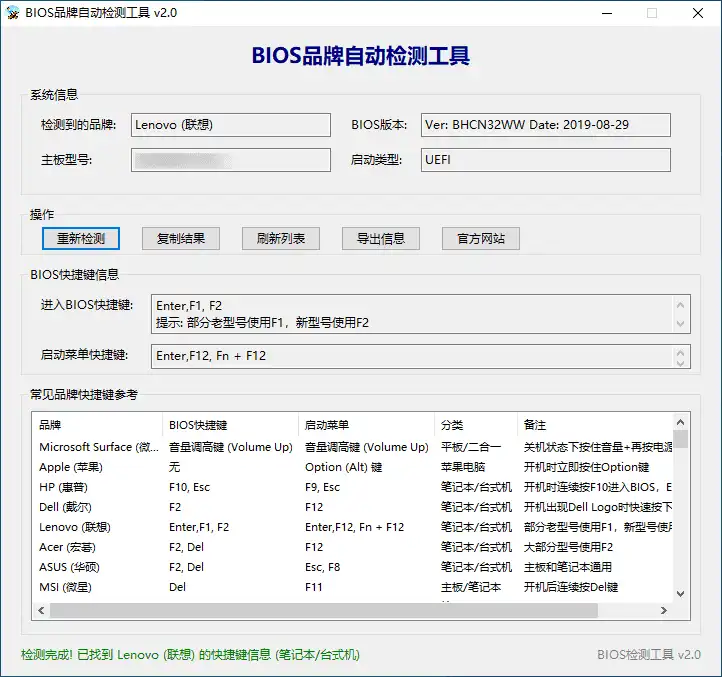Viewport: 722px width, 677px height.
Task: Export info using 导出信息 button
Action: point(380,239)
